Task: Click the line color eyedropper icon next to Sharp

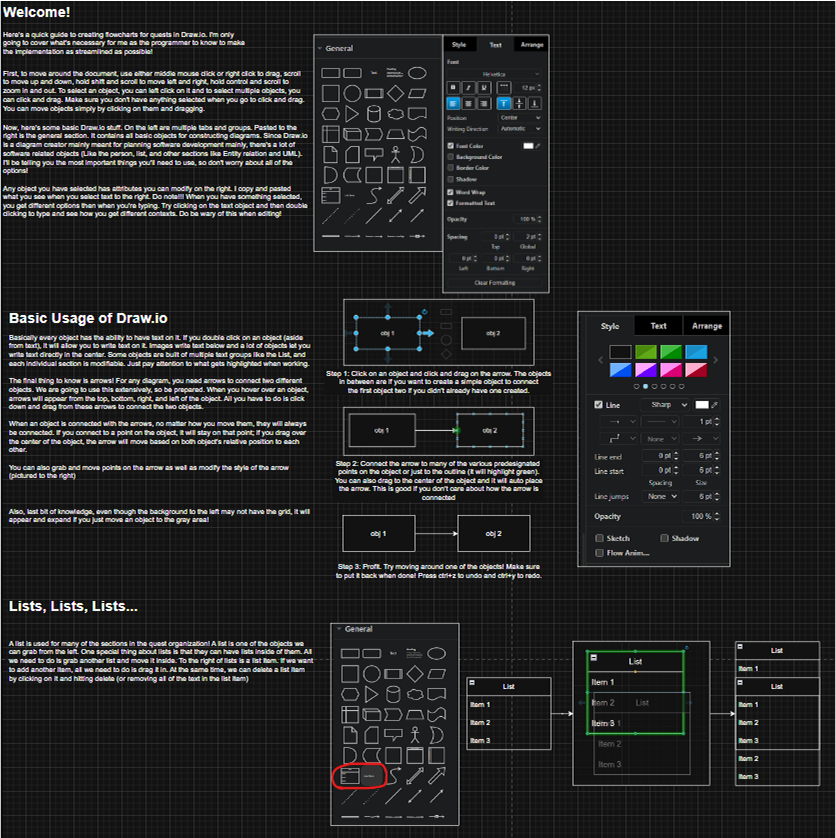Action: coord(715,405)
